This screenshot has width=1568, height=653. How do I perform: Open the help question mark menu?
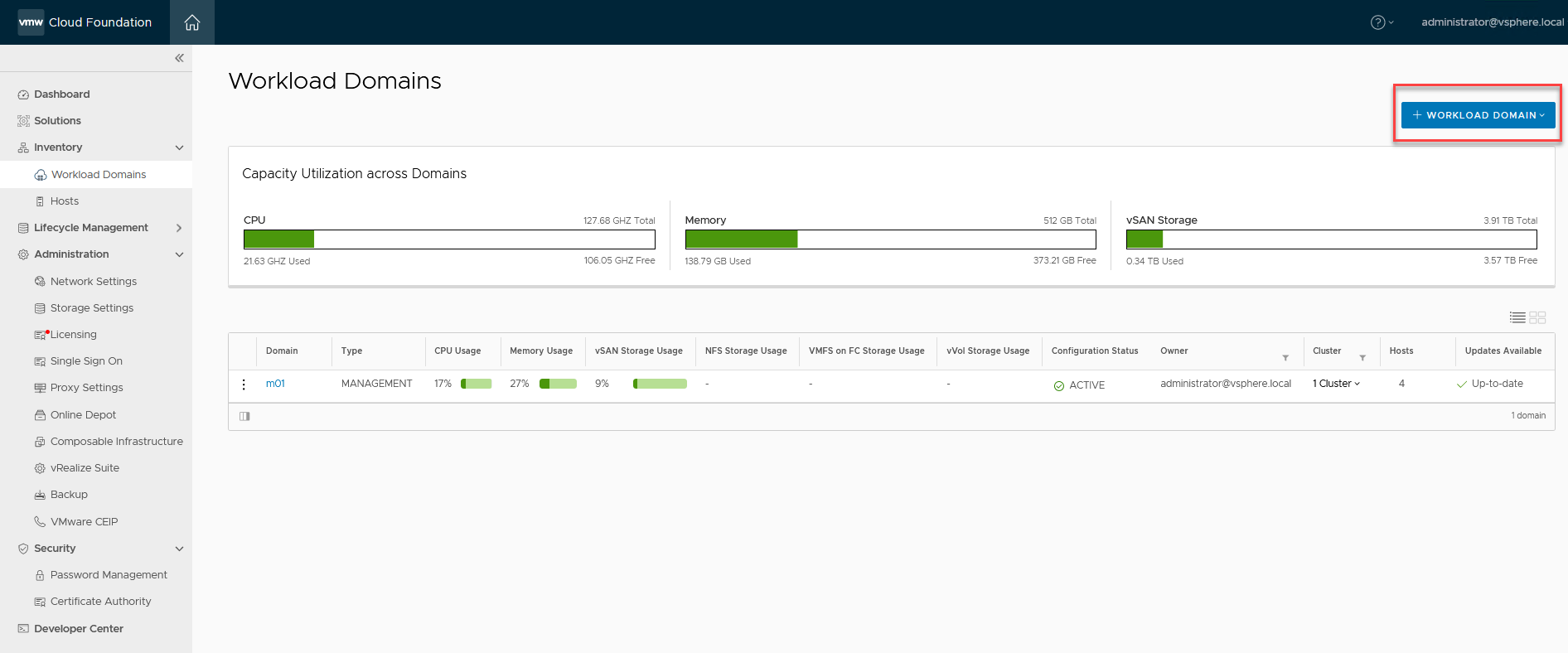pyautogui.click(x=1382, y=22)
